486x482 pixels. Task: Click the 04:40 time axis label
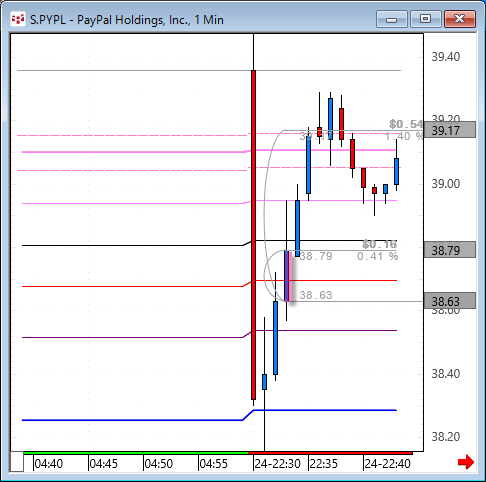49,464
